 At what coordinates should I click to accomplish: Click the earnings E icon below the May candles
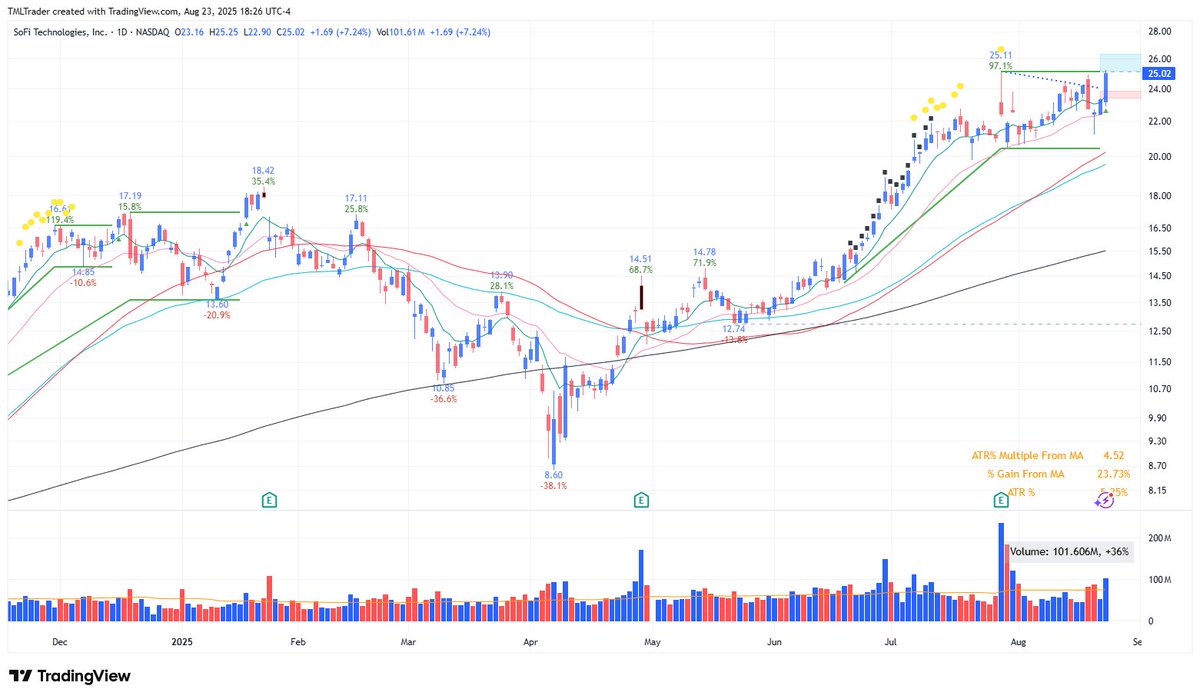[640, 498]
